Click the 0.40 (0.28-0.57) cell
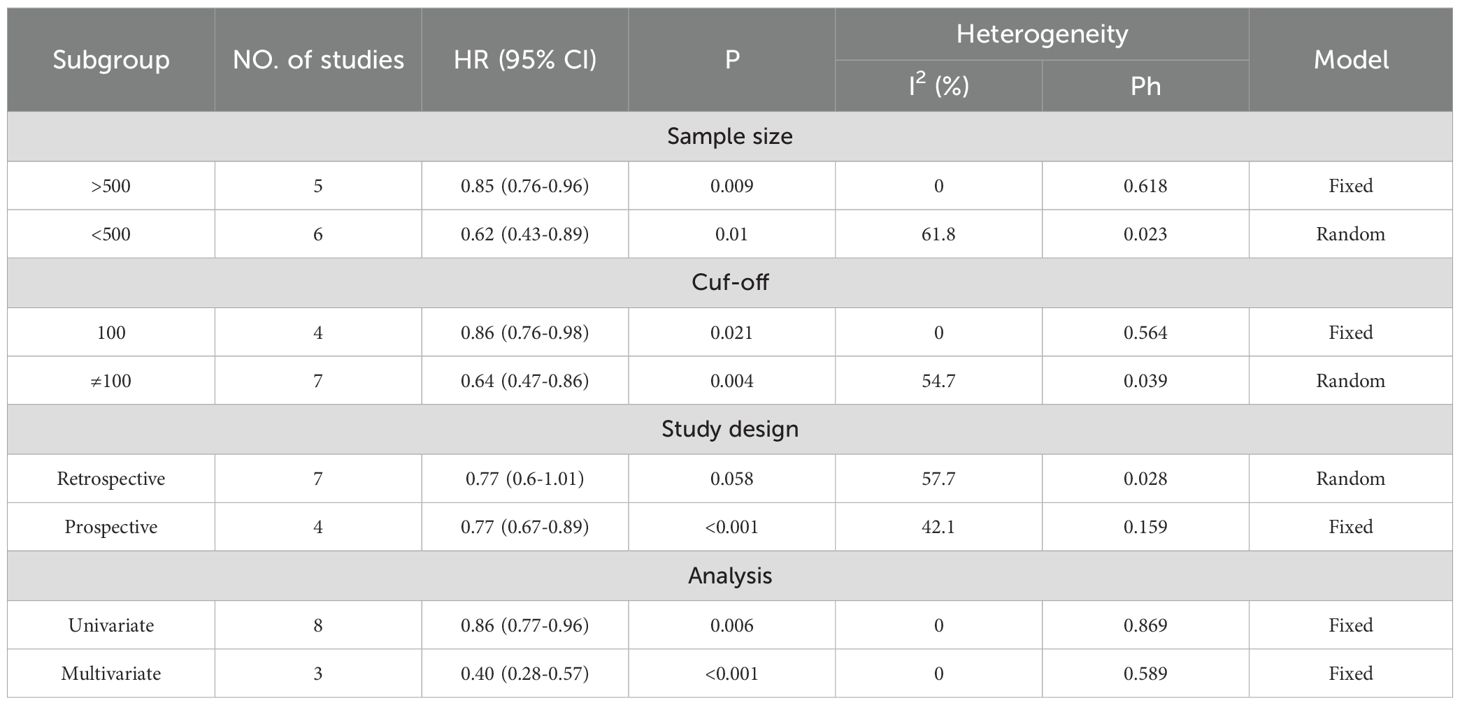This screenshot has height=705, width=1460. click(x=525, y=674)
